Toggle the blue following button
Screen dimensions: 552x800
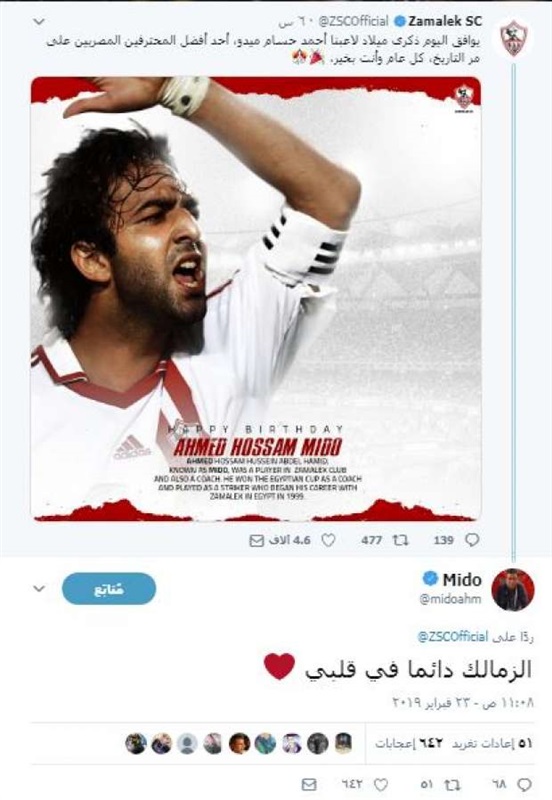[109, 589]
